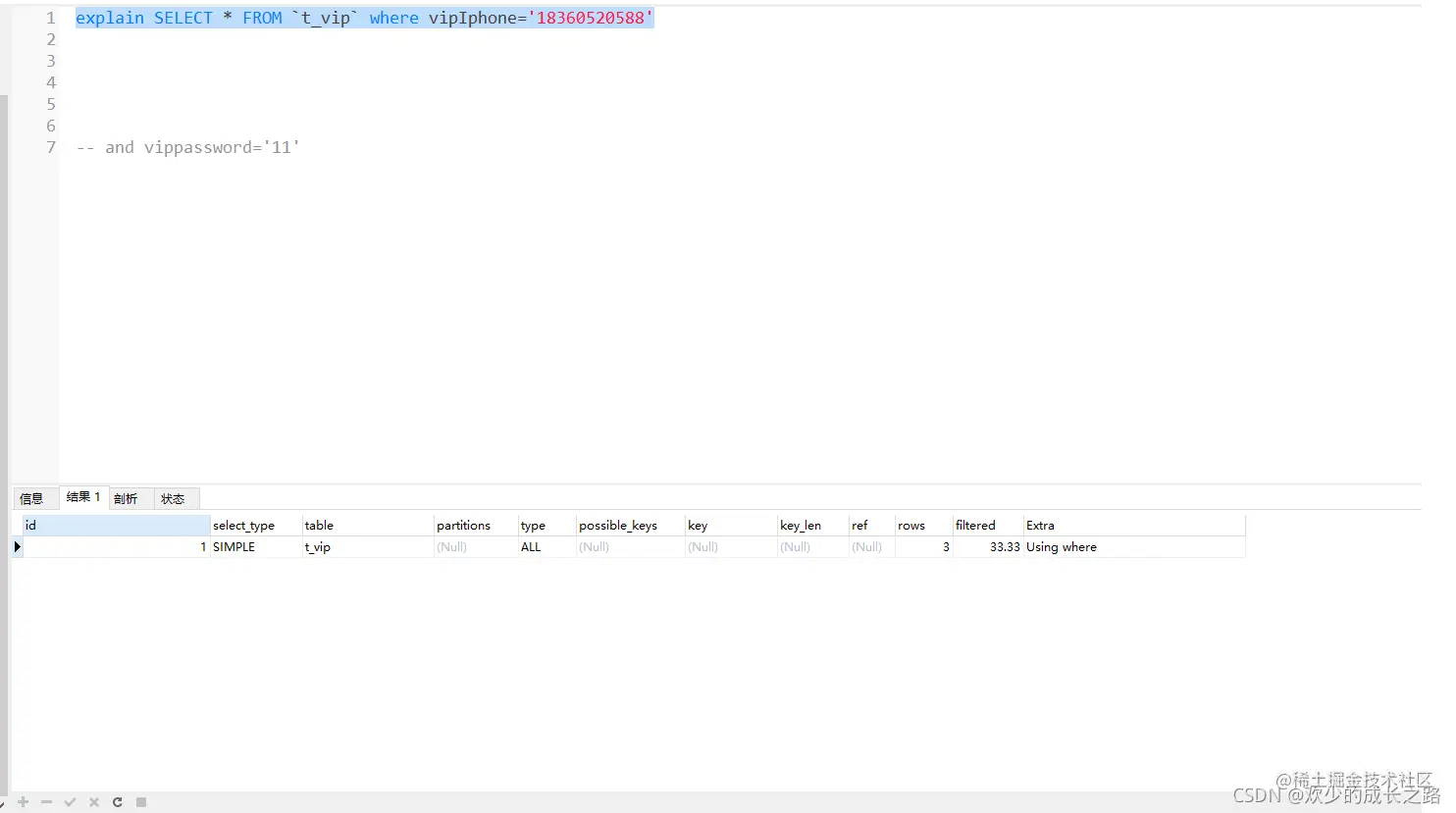Click the '18360520588' string literal
Viewport: 1456px width, 813px height.
[x=591, y=18]
